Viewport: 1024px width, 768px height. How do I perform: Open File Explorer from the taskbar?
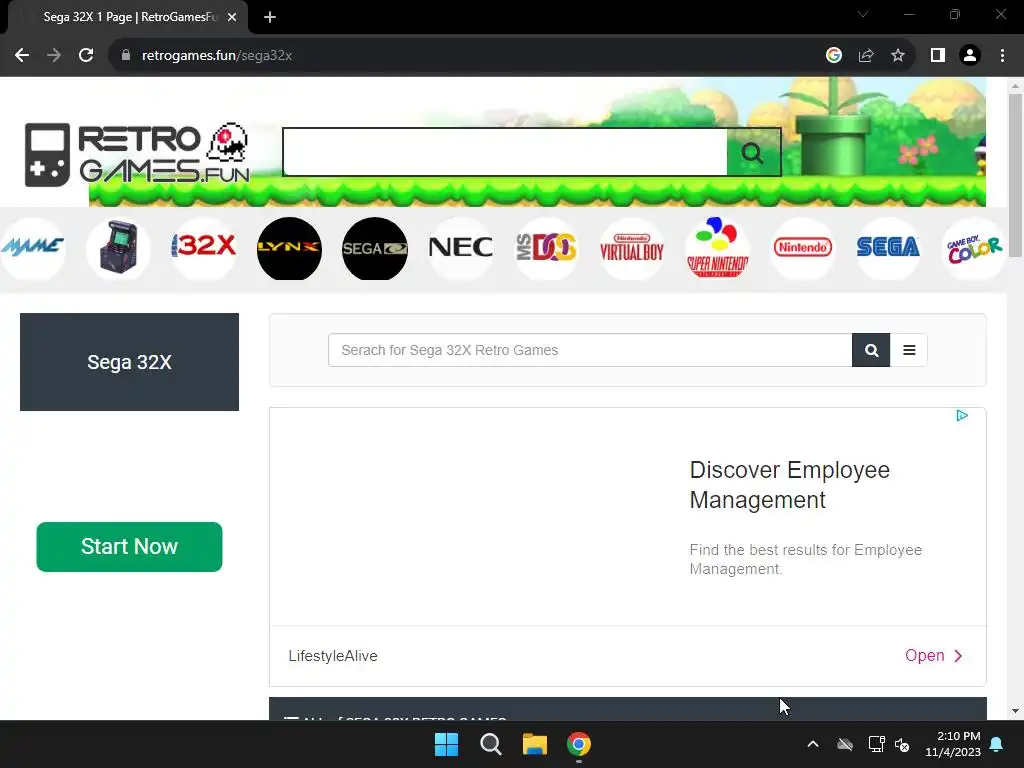point(535,744)
